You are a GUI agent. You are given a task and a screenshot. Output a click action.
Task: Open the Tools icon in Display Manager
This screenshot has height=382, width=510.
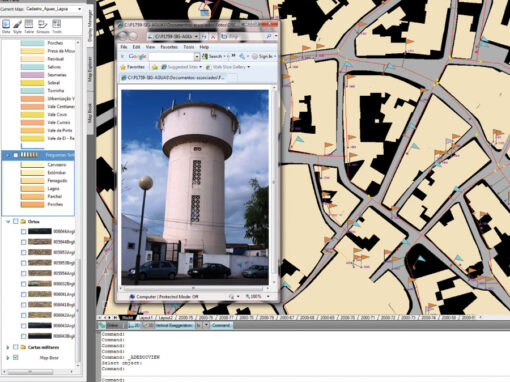(x=57, y=26)
